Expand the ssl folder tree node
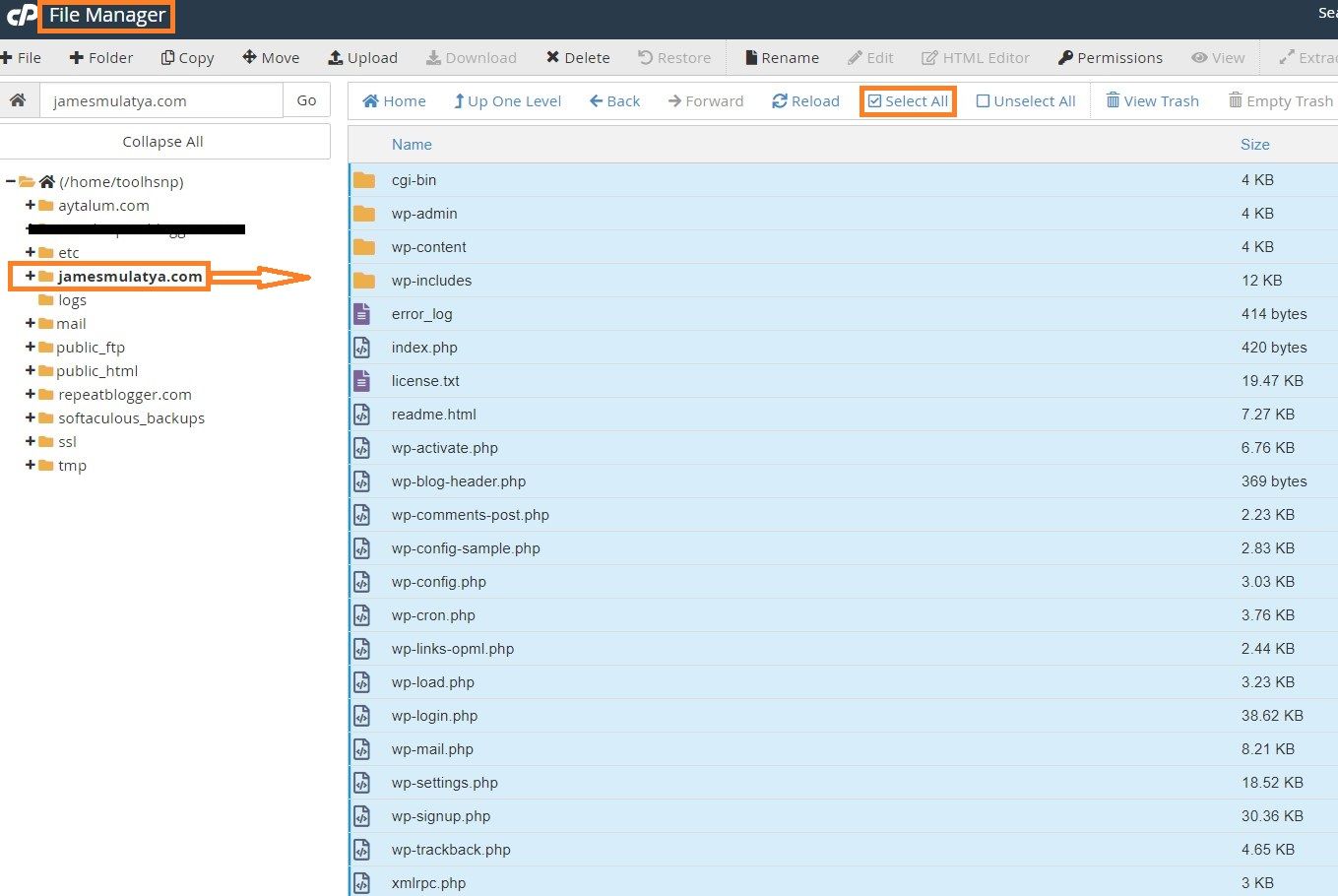 click(x=31, y=441)
